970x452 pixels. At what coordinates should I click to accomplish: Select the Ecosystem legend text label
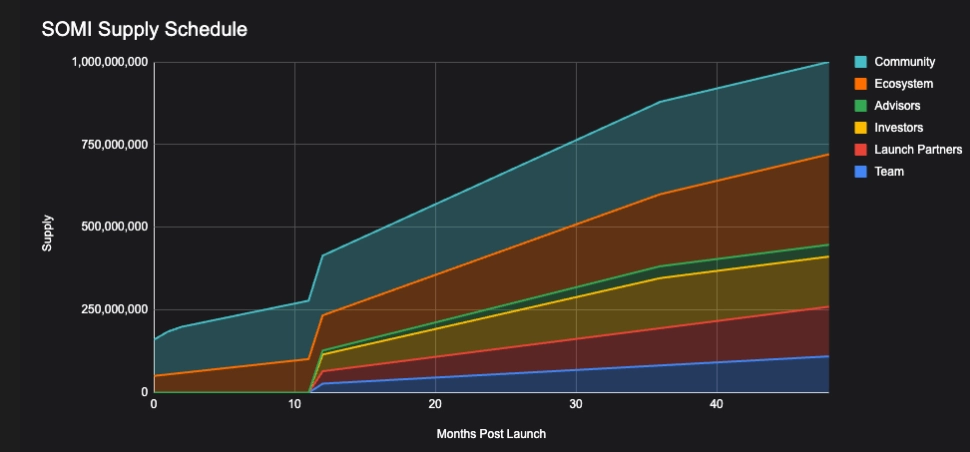coord(903,84)
